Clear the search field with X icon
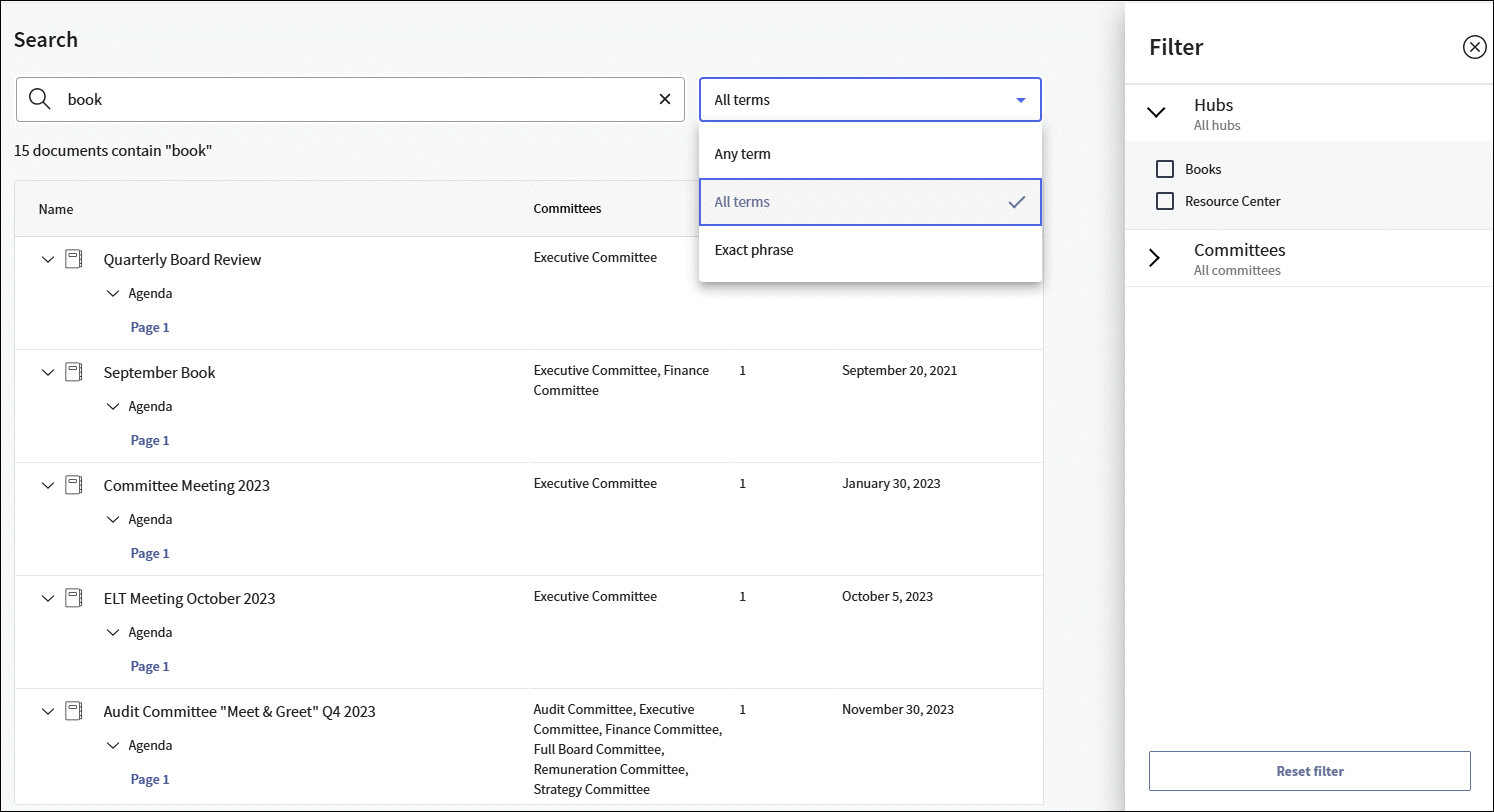The height and width of the screenshot is (812, 1494). [665, 100]
